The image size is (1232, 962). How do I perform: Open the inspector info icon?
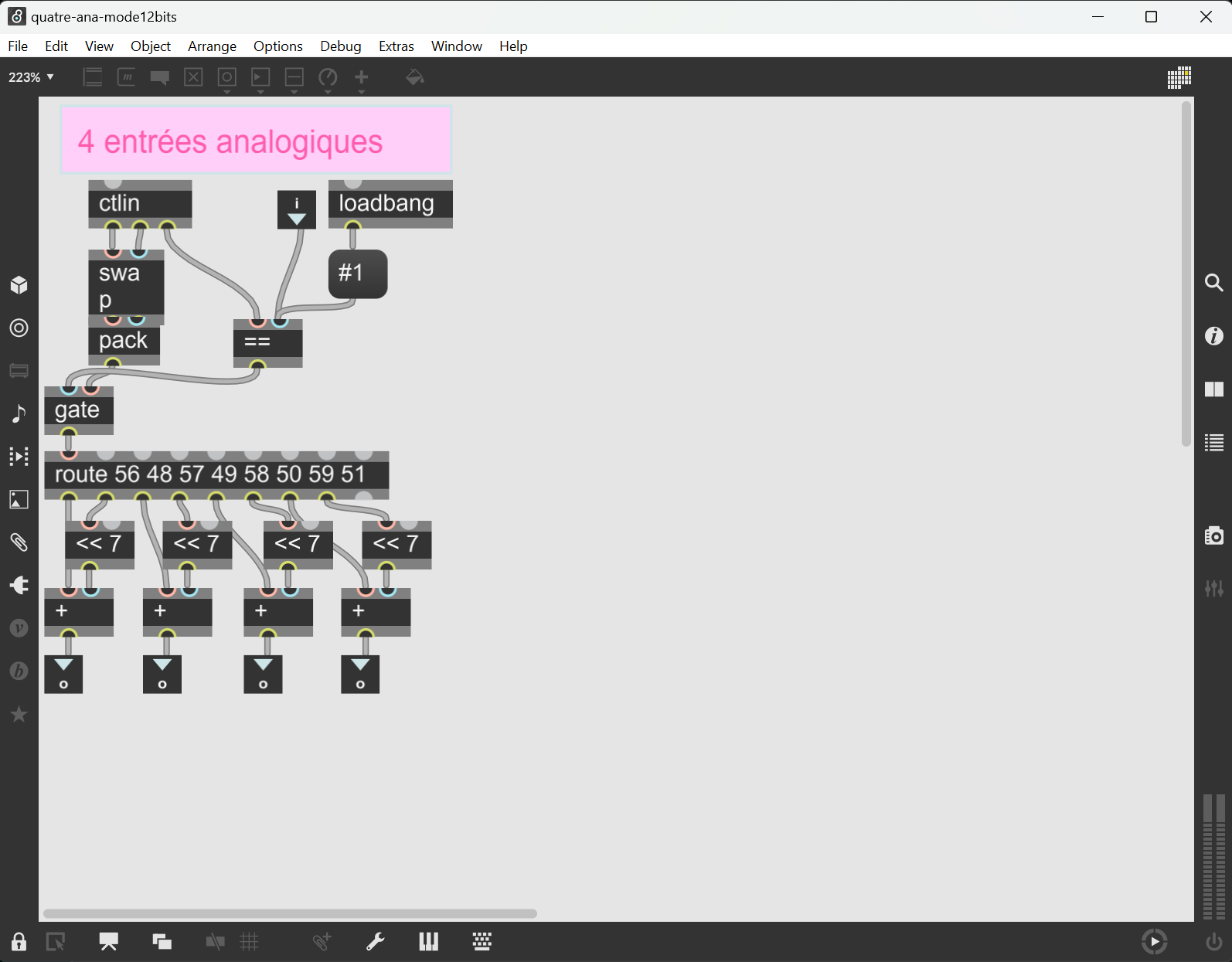click(x=1214, y=335)
